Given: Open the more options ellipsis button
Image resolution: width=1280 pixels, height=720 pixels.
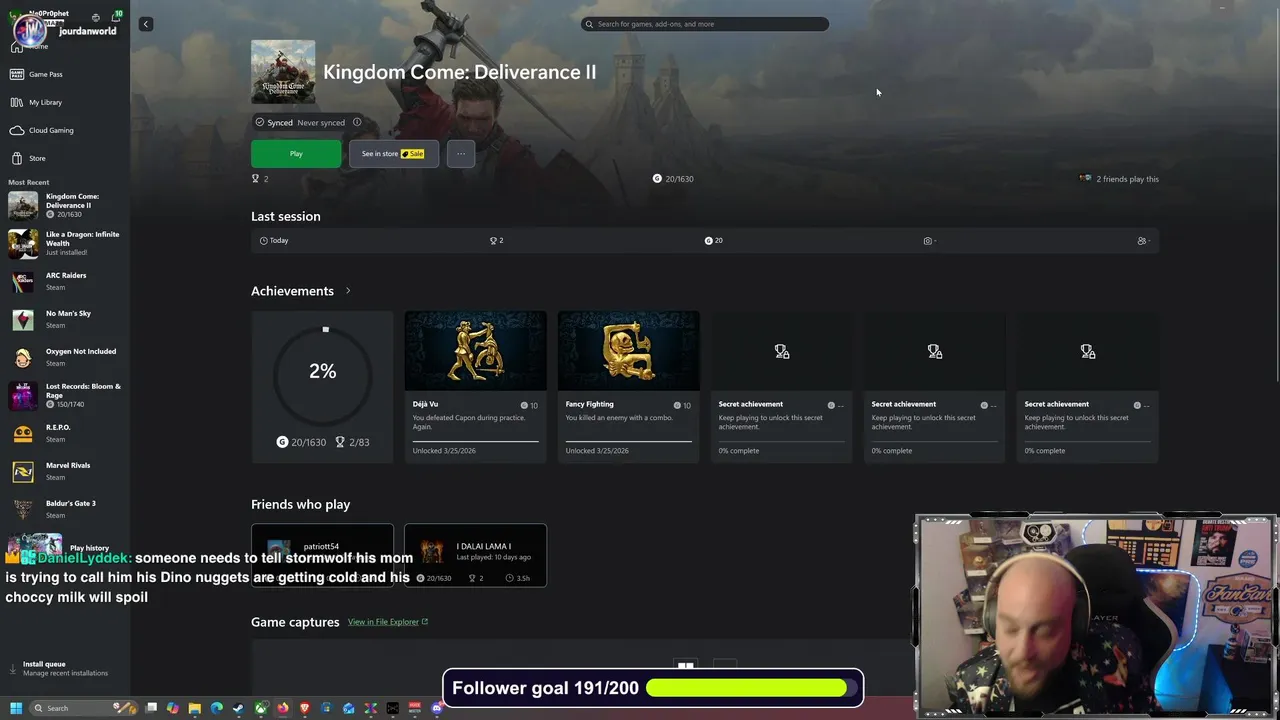Looking at the screenshot, I should coord(460,154).
